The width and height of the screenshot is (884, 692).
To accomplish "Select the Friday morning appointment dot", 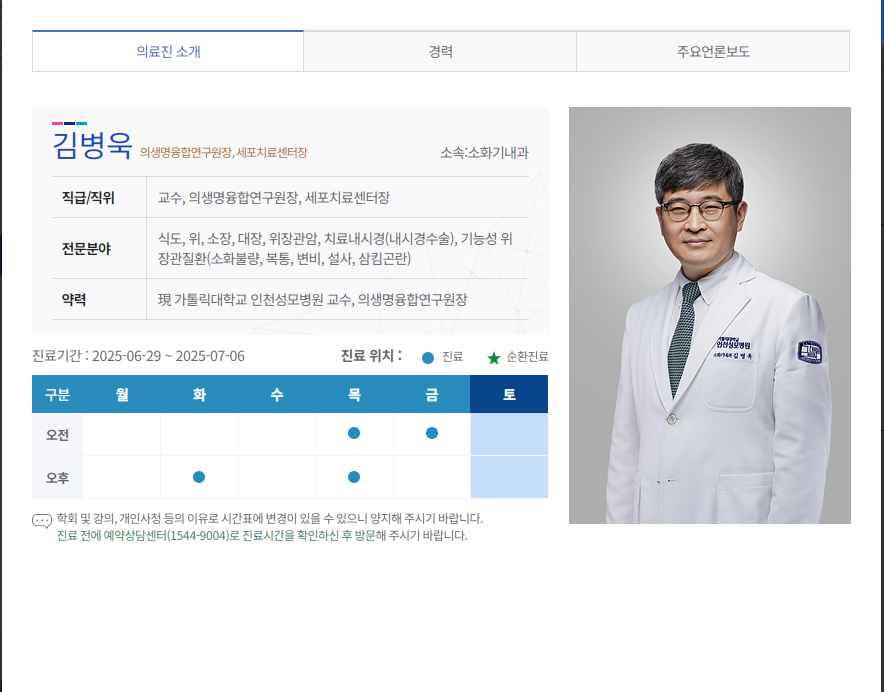I will click(432, 433).
